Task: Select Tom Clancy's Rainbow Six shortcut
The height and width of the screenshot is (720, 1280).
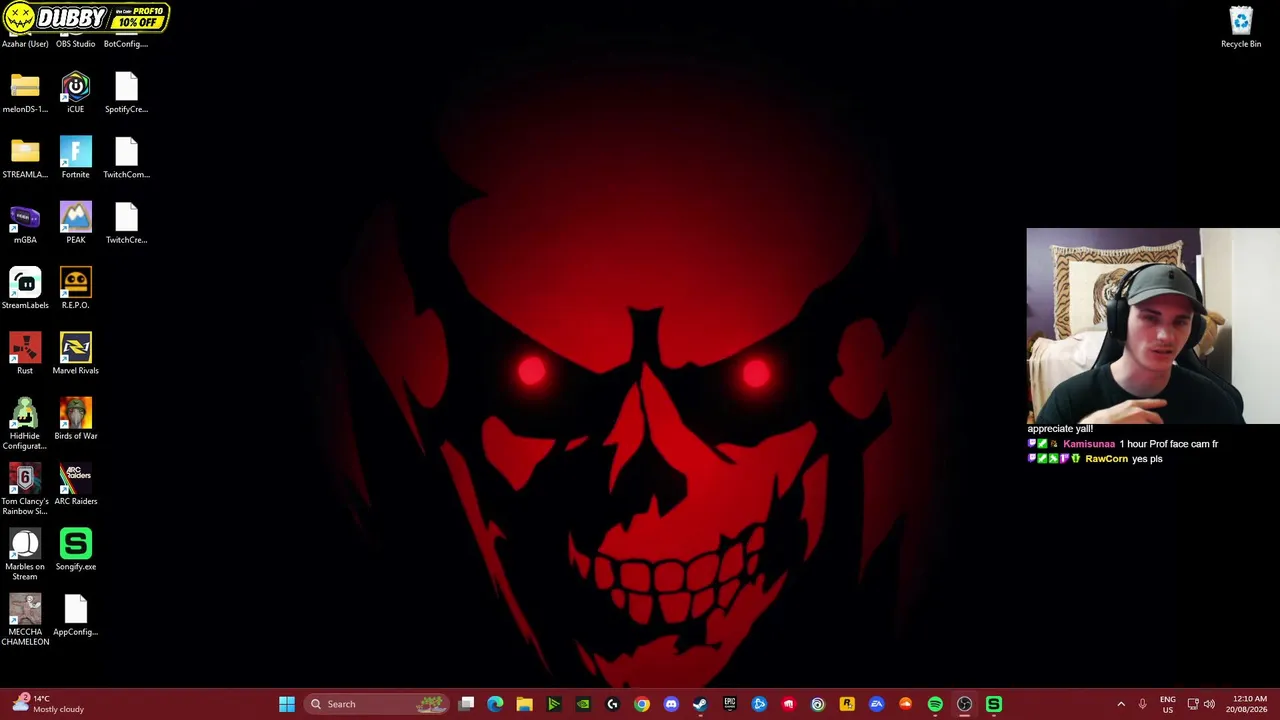Action: [25, 489]
